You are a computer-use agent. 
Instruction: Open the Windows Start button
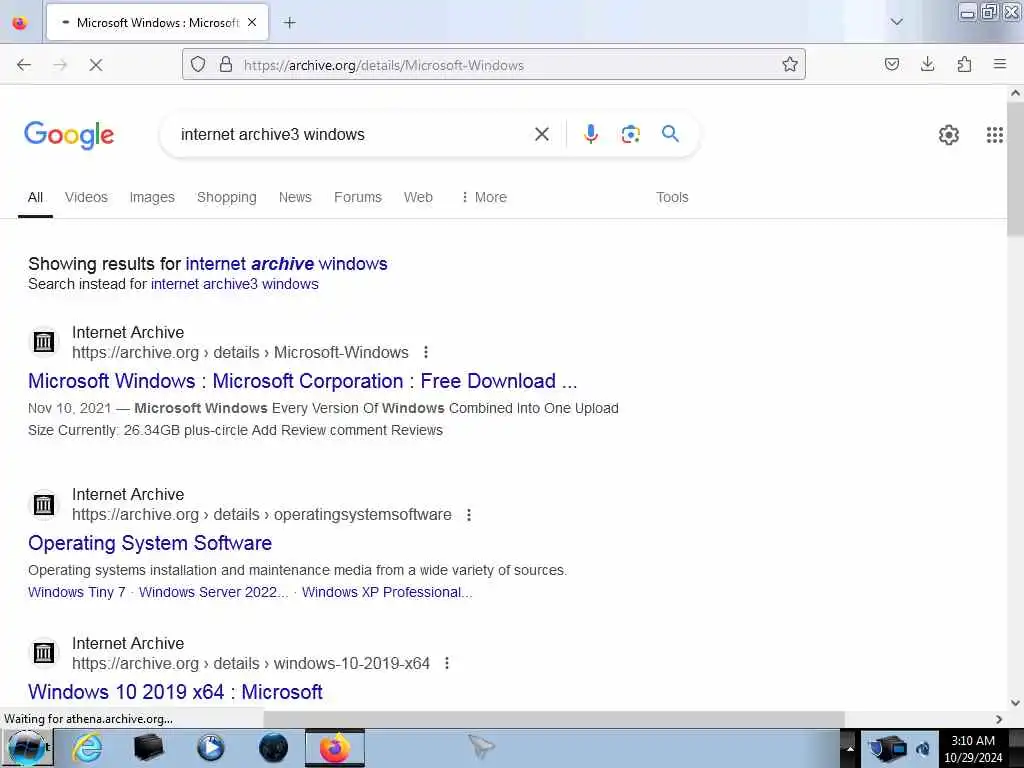pos(27,748)
